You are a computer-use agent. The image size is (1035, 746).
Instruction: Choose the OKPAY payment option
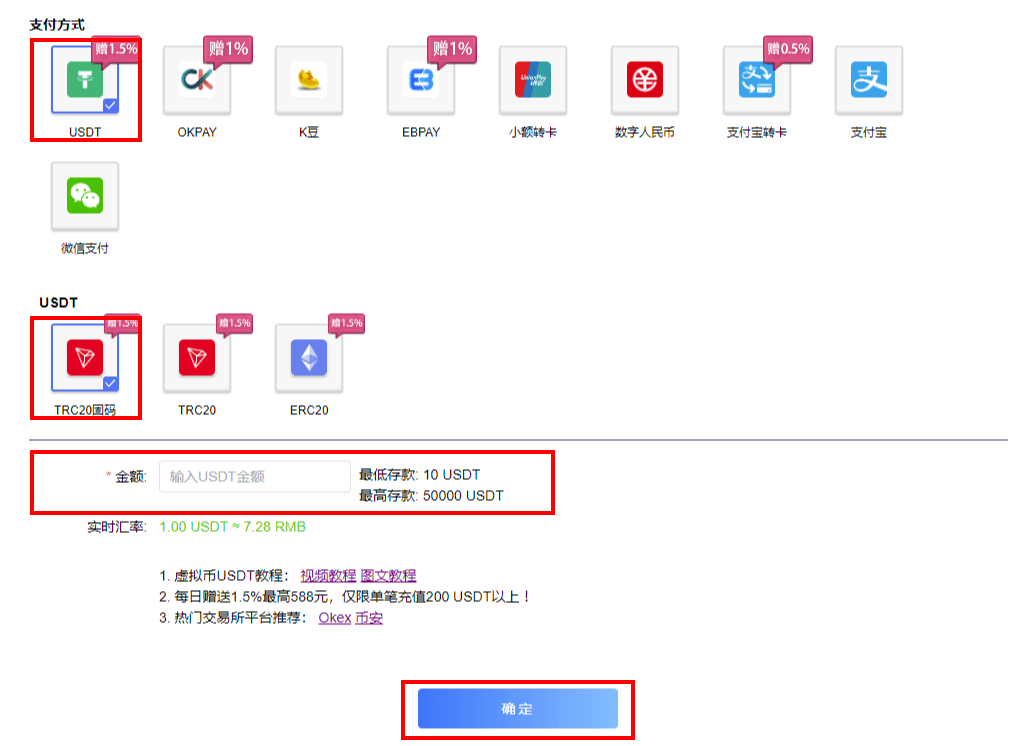[x=197, y=80]
